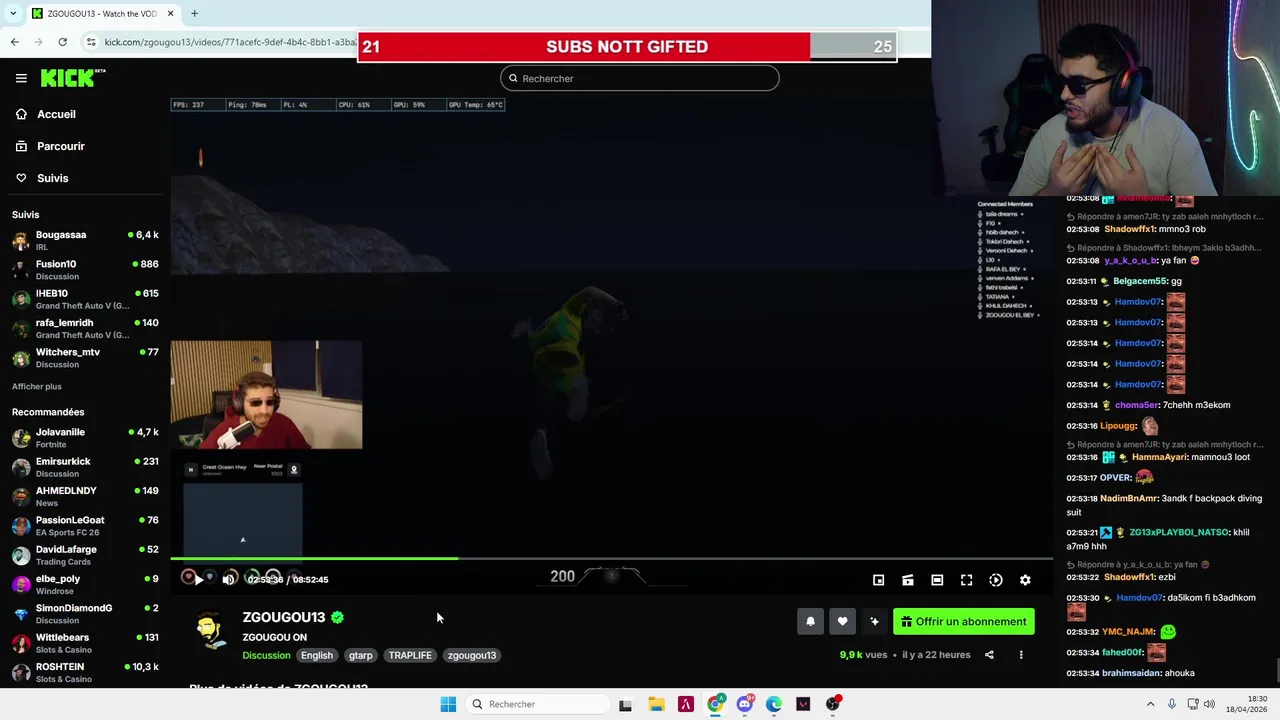
Task: Toggle notification bell for ZGOUGOU13
Action: [810, 621]
